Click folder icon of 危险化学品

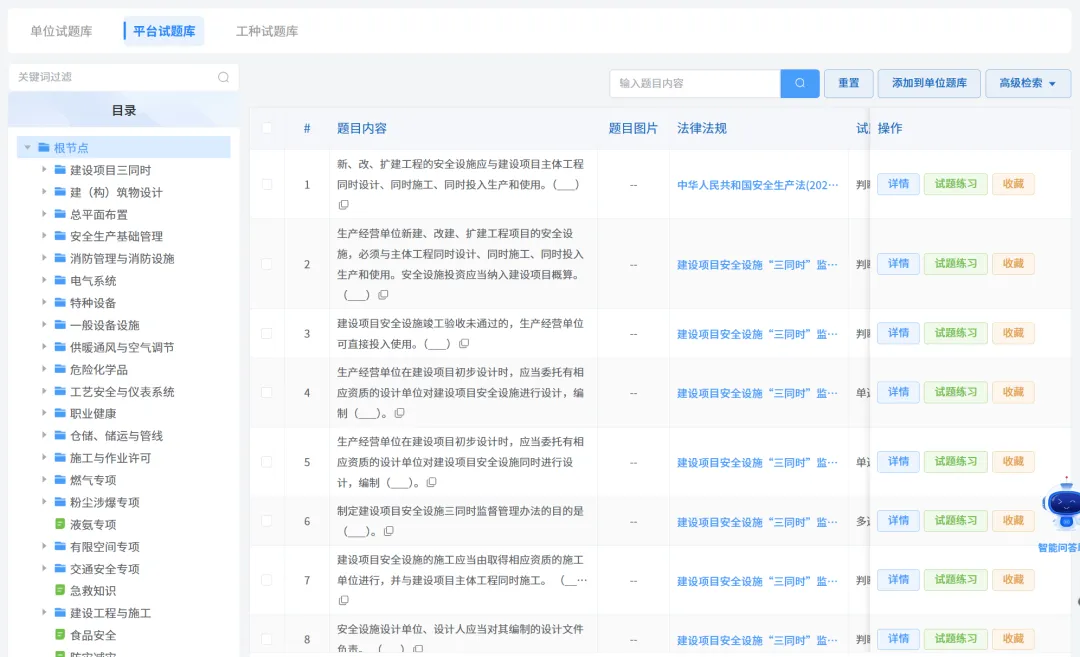60,369
